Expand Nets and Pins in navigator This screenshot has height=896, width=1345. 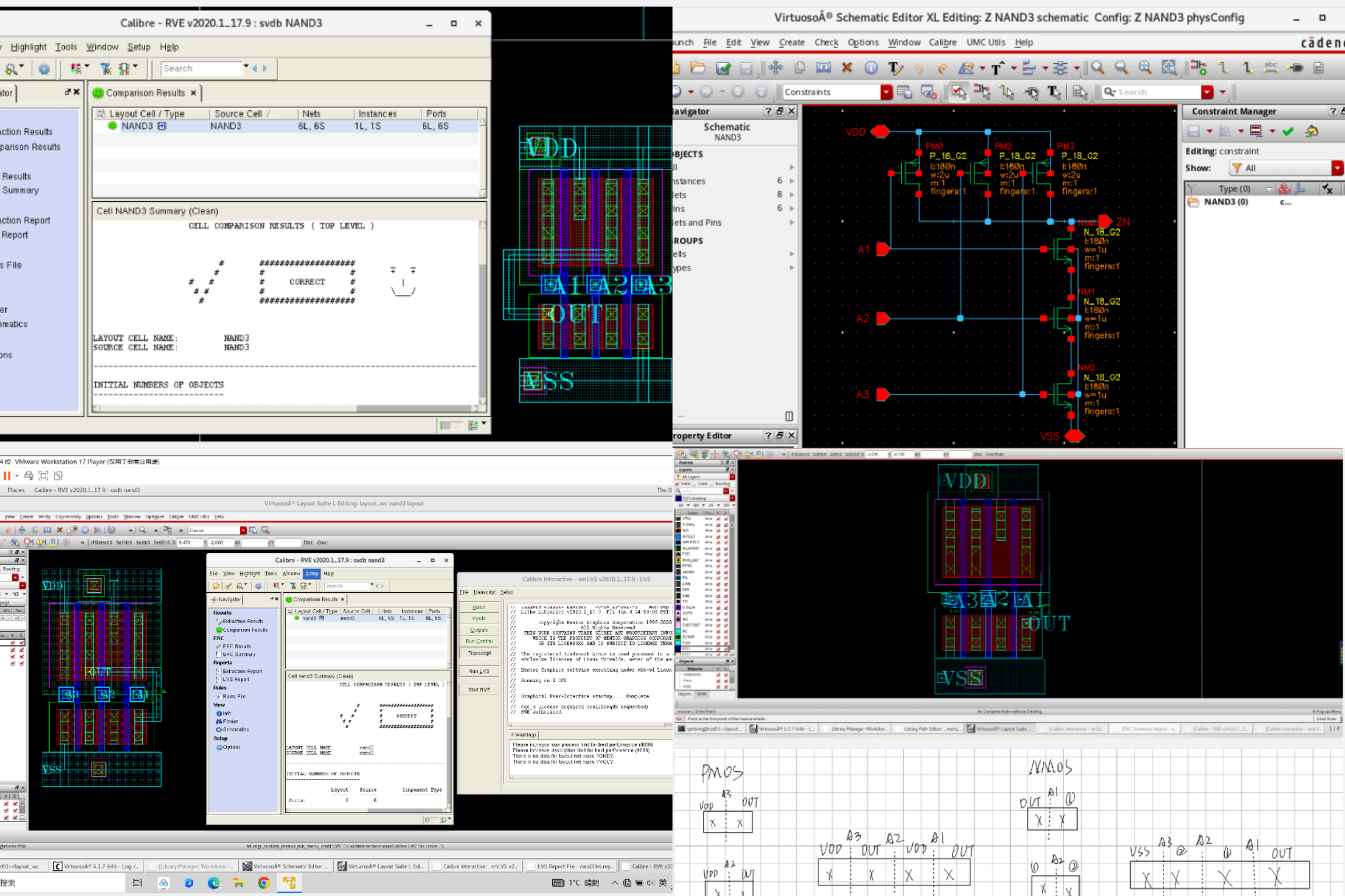(791, 223)
